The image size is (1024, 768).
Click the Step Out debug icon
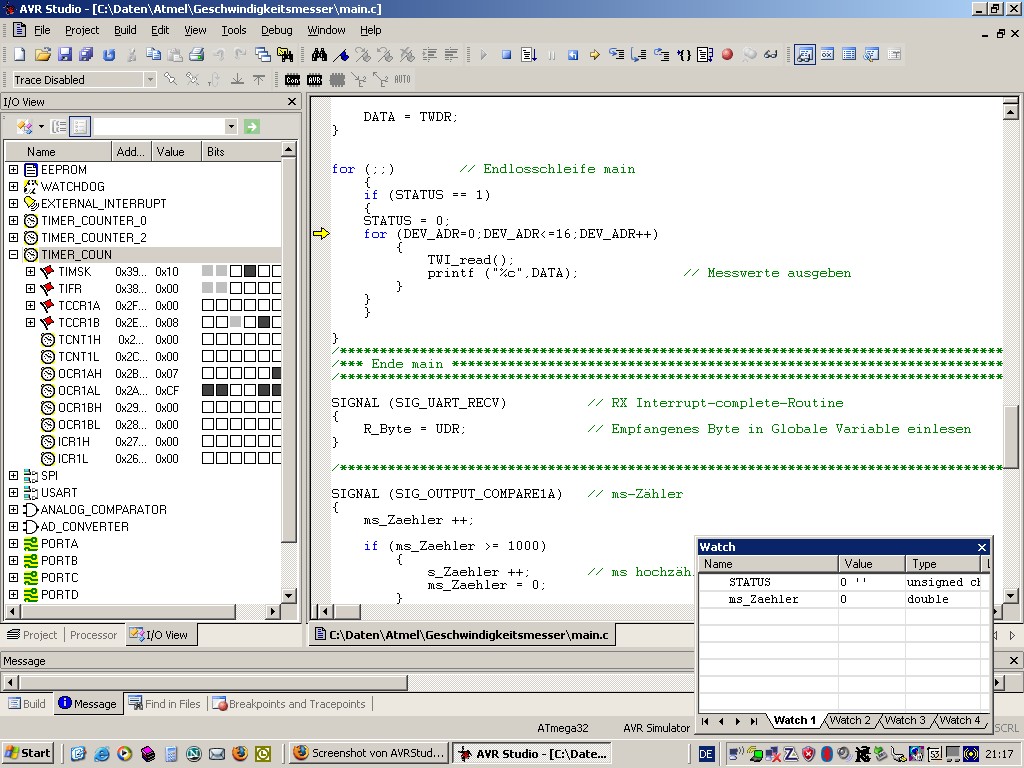pyautogui.click(x=661, y=55)
